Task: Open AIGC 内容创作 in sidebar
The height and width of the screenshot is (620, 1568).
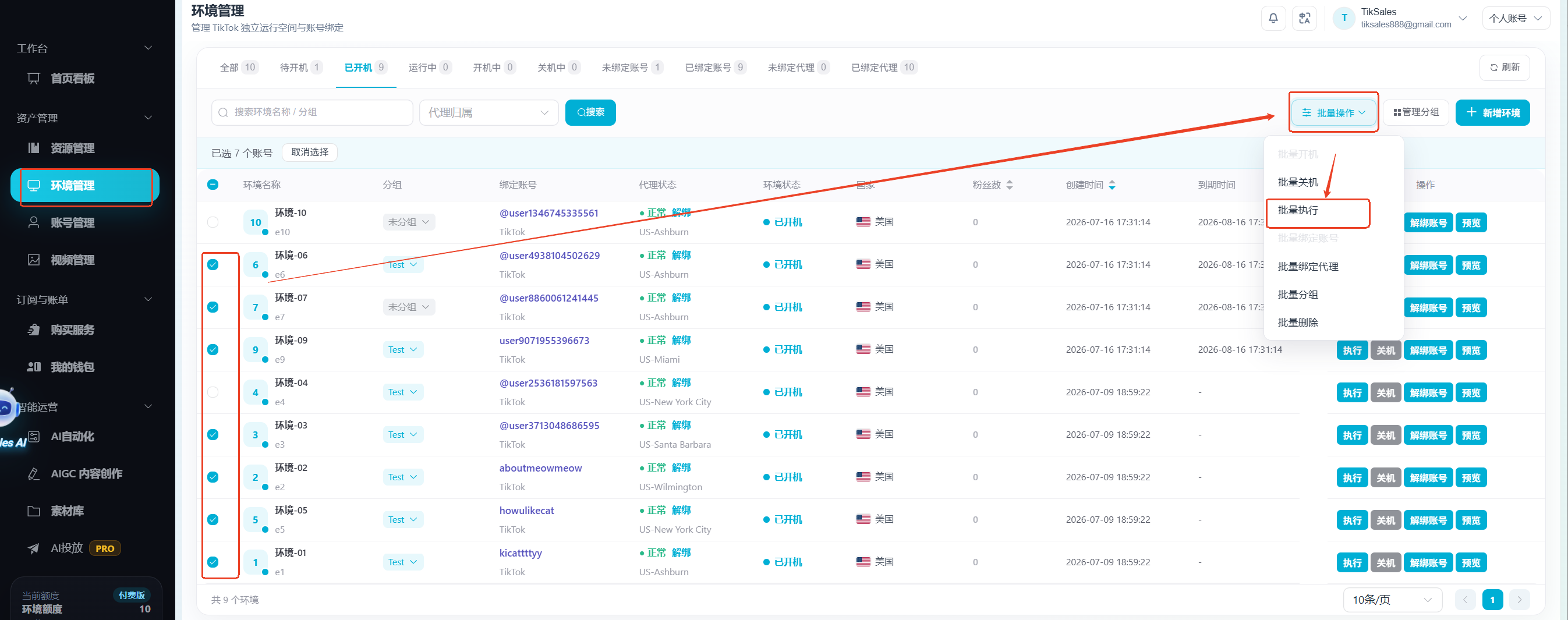Action: (85, 473)
